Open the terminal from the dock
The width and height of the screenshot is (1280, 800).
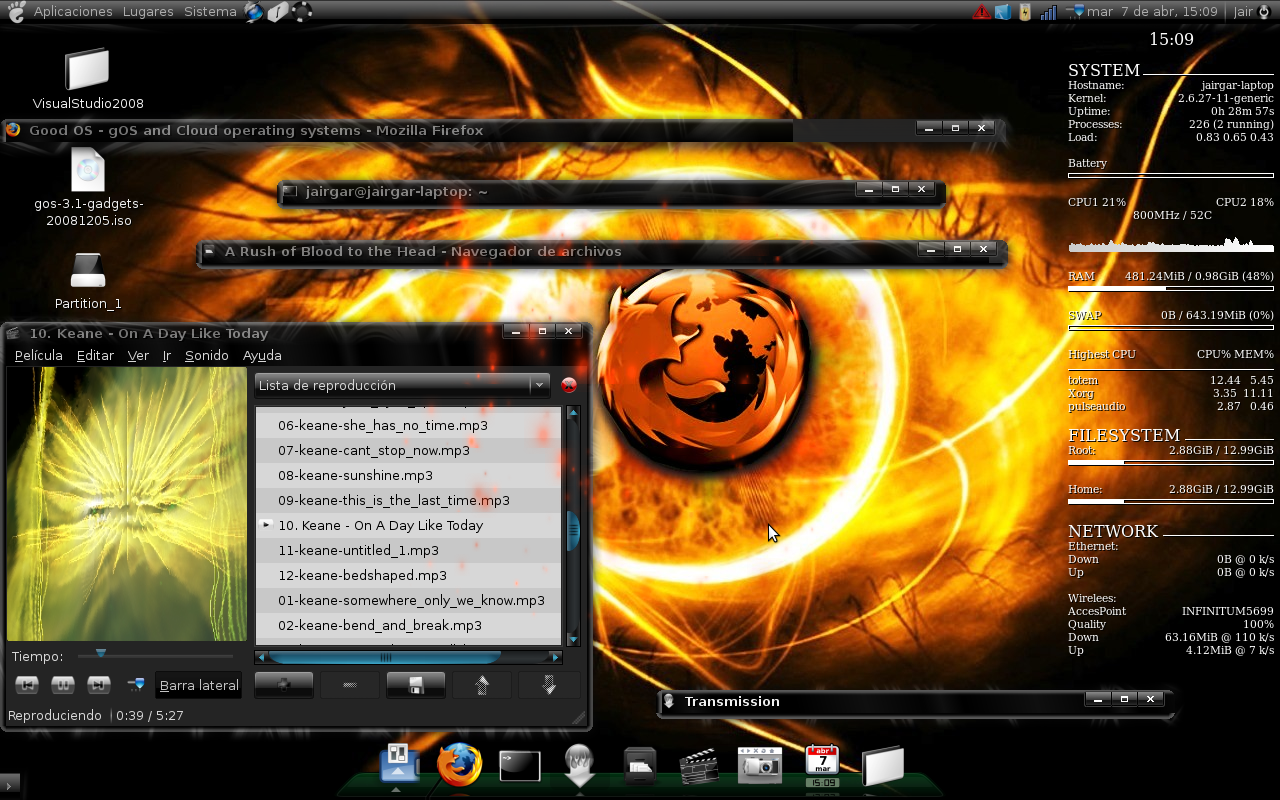pyautogui.click(x=519, y=766)
